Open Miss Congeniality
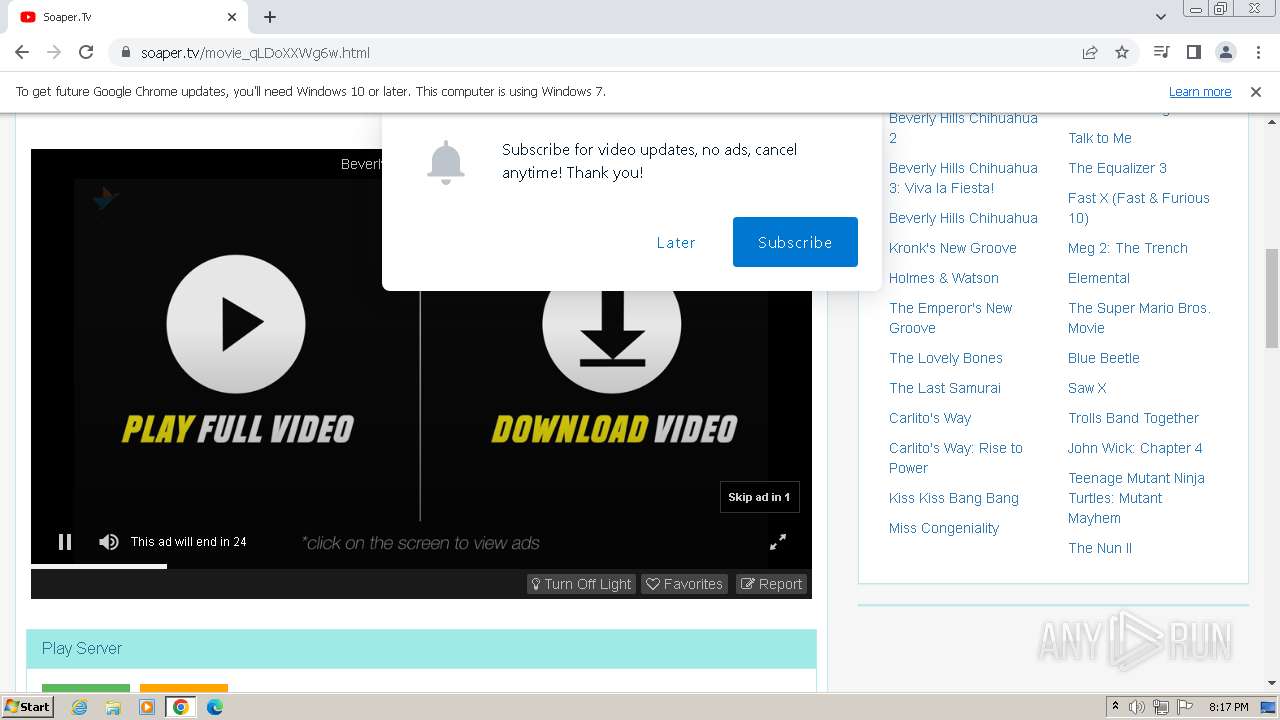 tap(944, 528)
